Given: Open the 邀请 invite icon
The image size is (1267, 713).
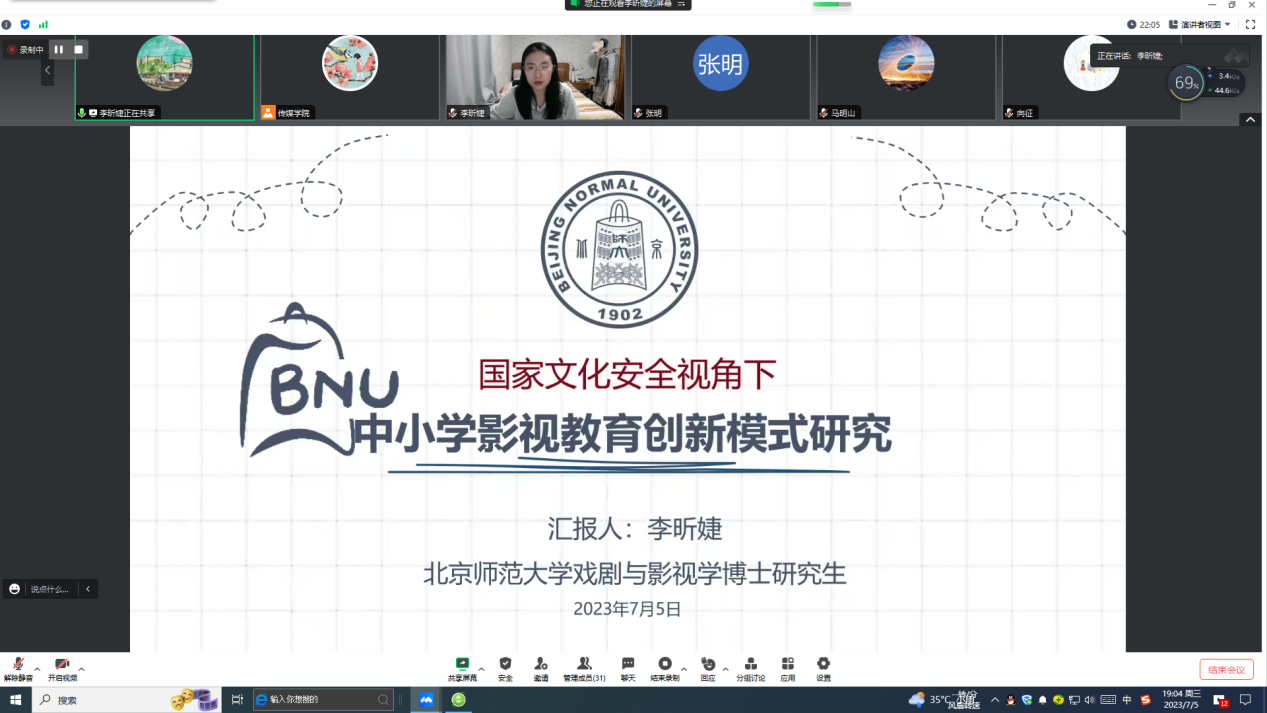Looking at the screenshot, I should (541, 668).
